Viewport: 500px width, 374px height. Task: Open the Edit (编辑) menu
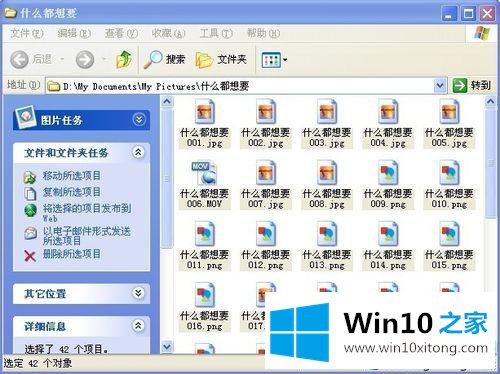tap(74, 33)
